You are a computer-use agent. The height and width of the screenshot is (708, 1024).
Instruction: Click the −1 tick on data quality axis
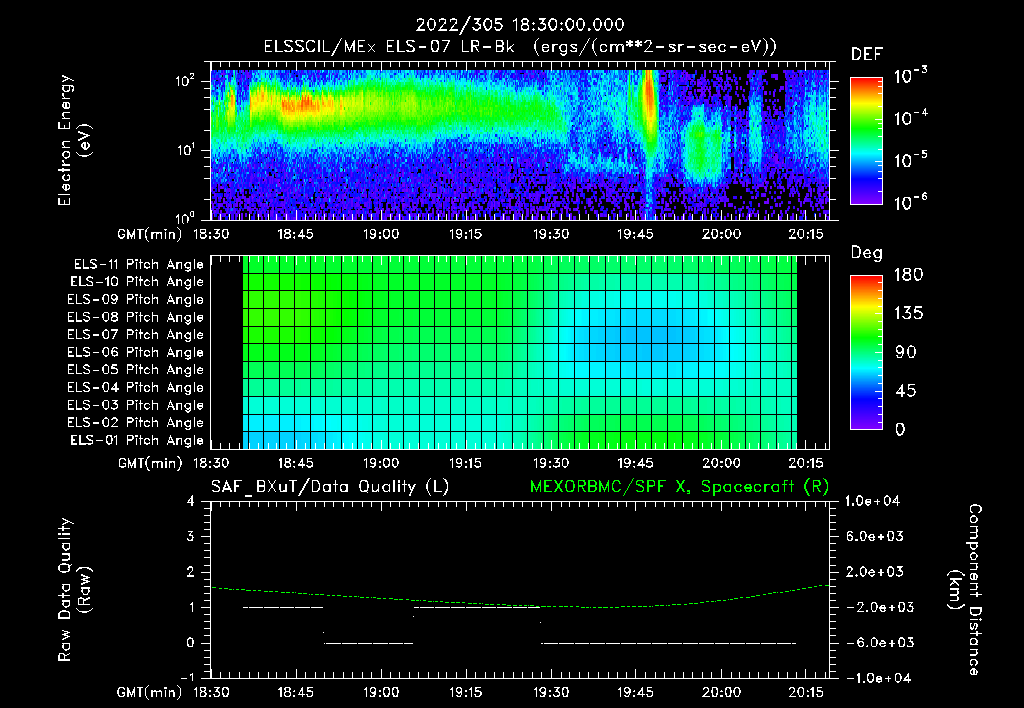(x=187, y=677)
